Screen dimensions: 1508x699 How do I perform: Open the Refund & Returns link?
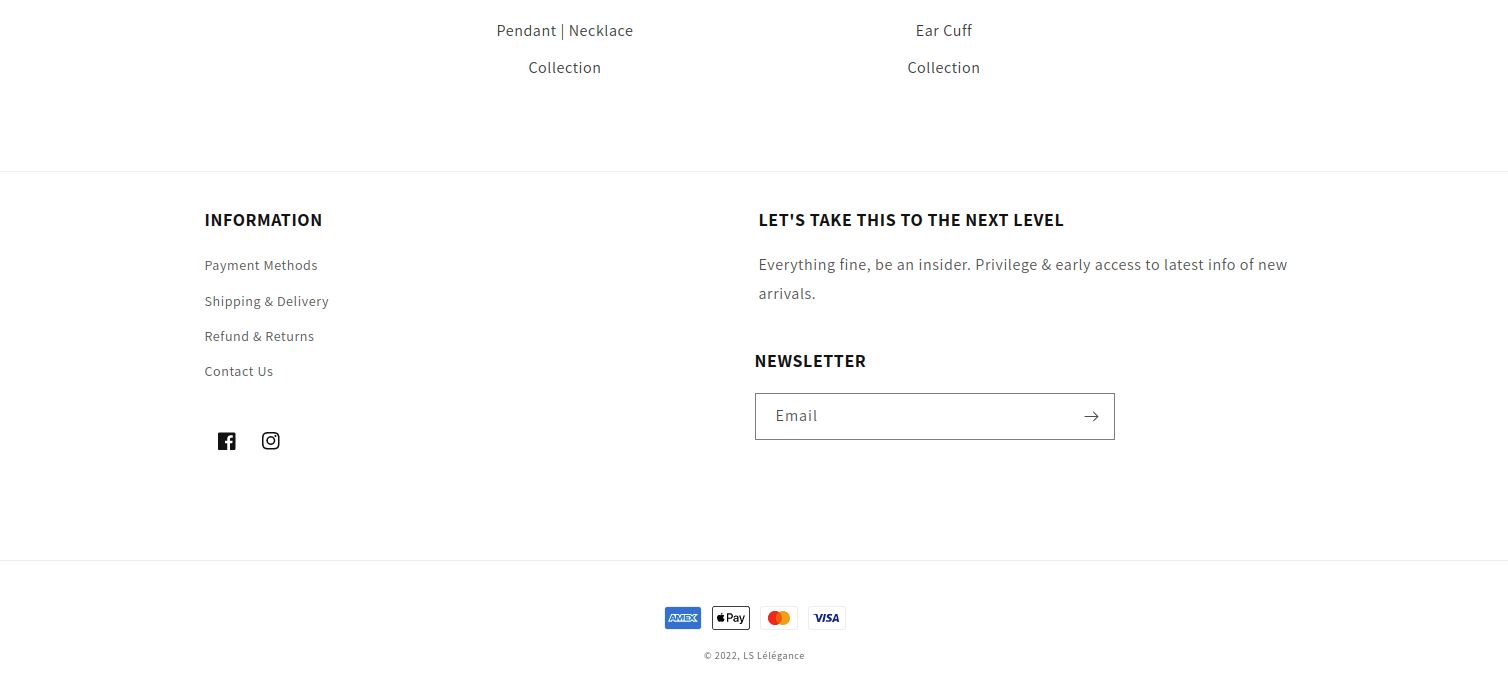[259, 336]
